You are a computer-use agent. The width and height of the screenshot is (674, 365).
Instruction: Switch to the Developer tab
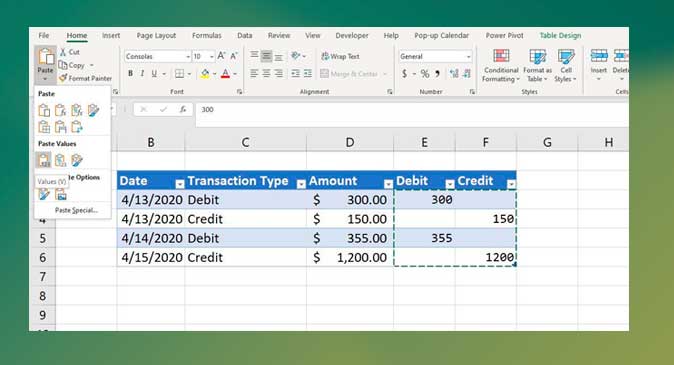352,35
